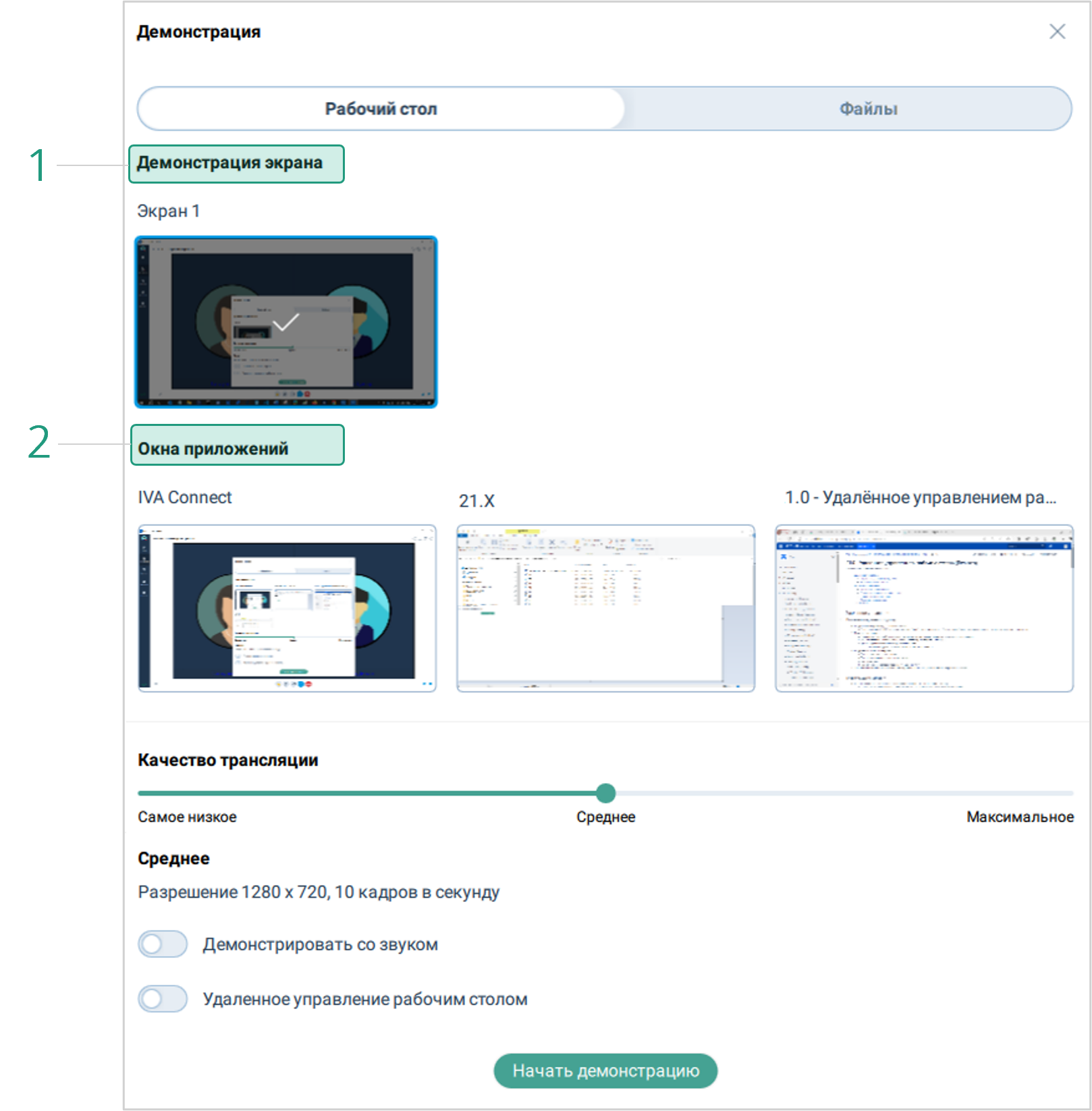Screen dimensions: 1092x1111
Task: Click the Демонстрировать со звуком label text
Action: (x=320, y=944)
